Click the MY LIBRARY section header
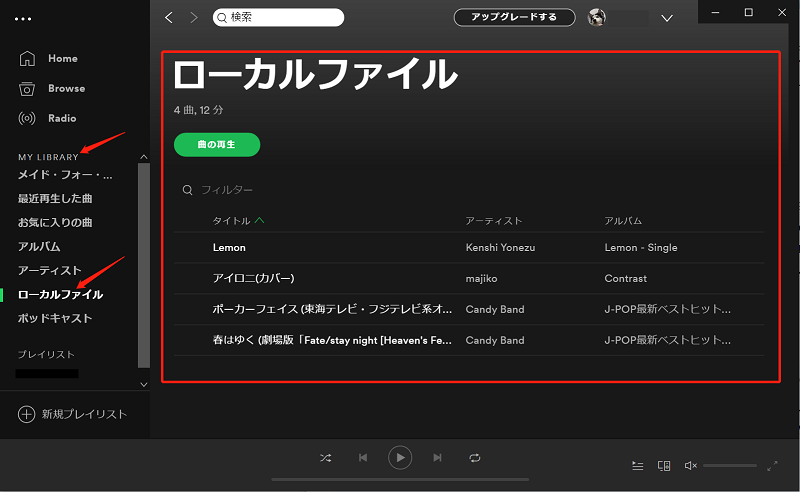800x492 pixels. (x=48, y=157)
